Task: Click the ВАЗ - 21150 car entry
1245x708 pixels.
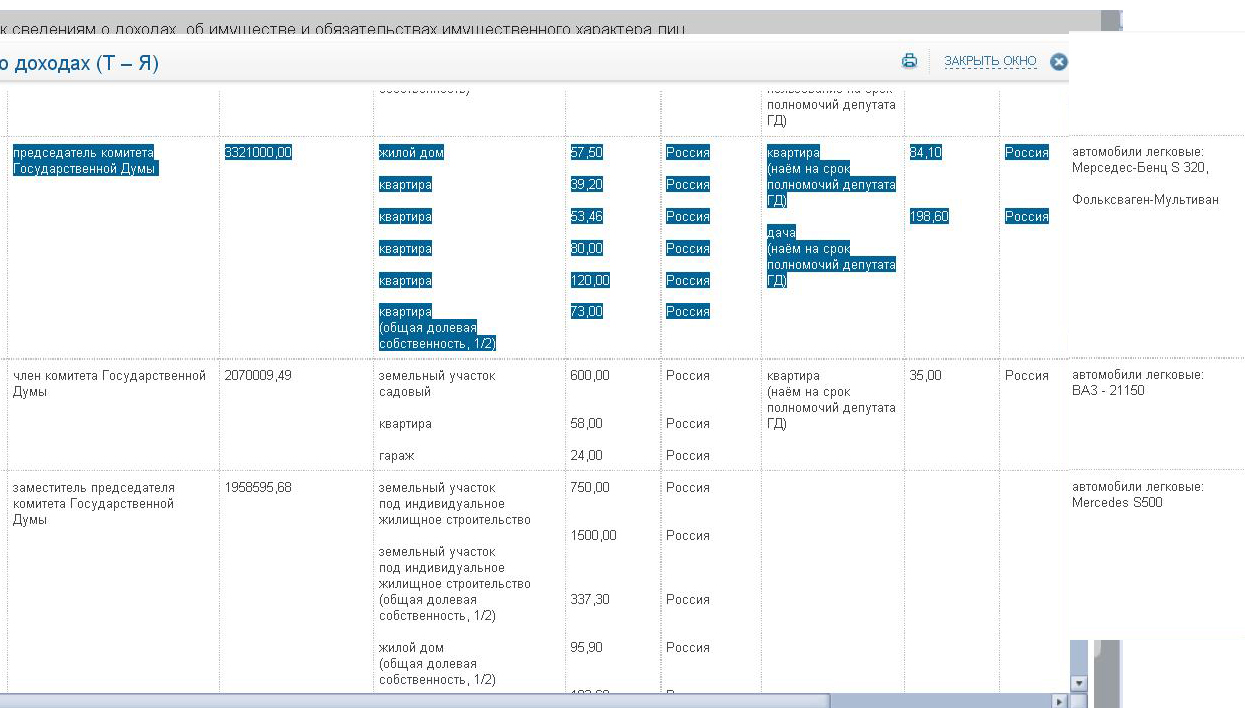Action: (x=1108, y=391)
